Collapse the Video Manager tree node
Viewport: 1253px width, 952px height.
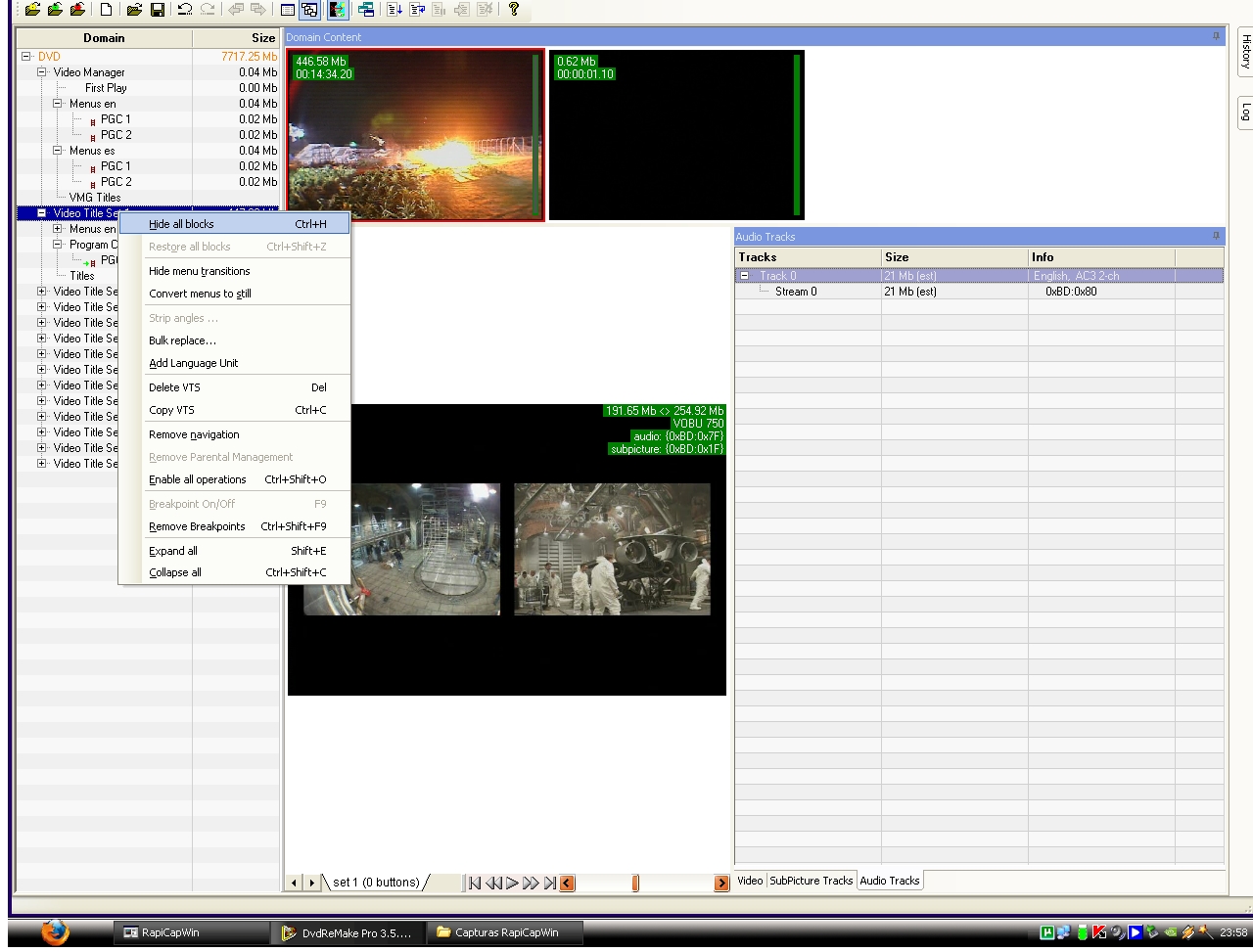(41, 72)
